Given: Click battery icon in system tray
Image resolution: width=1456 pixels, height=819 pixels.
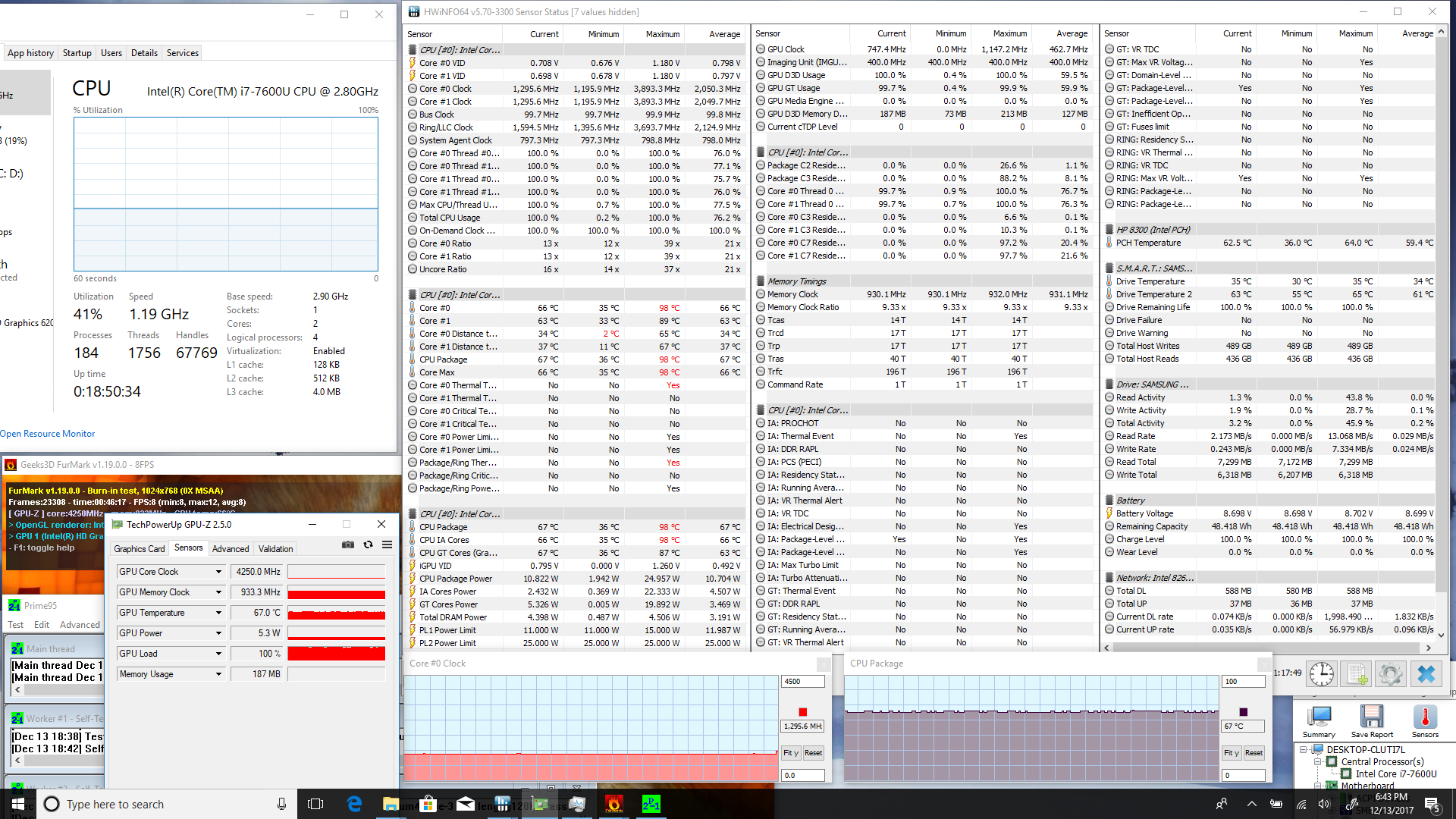Looking at the screenshot, I should pos(1276,804).
